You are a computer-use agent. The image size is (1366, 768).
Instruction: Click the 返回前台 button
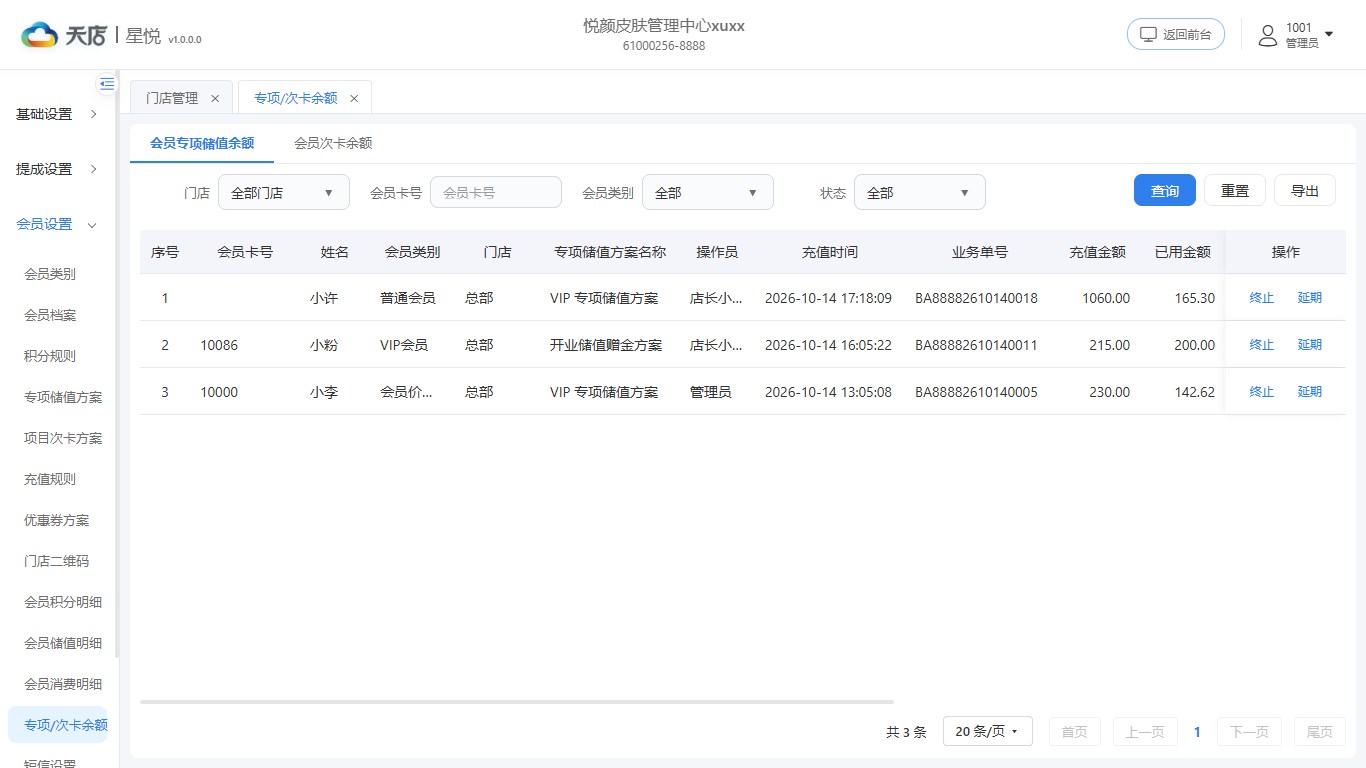[x=1176, y=34]
